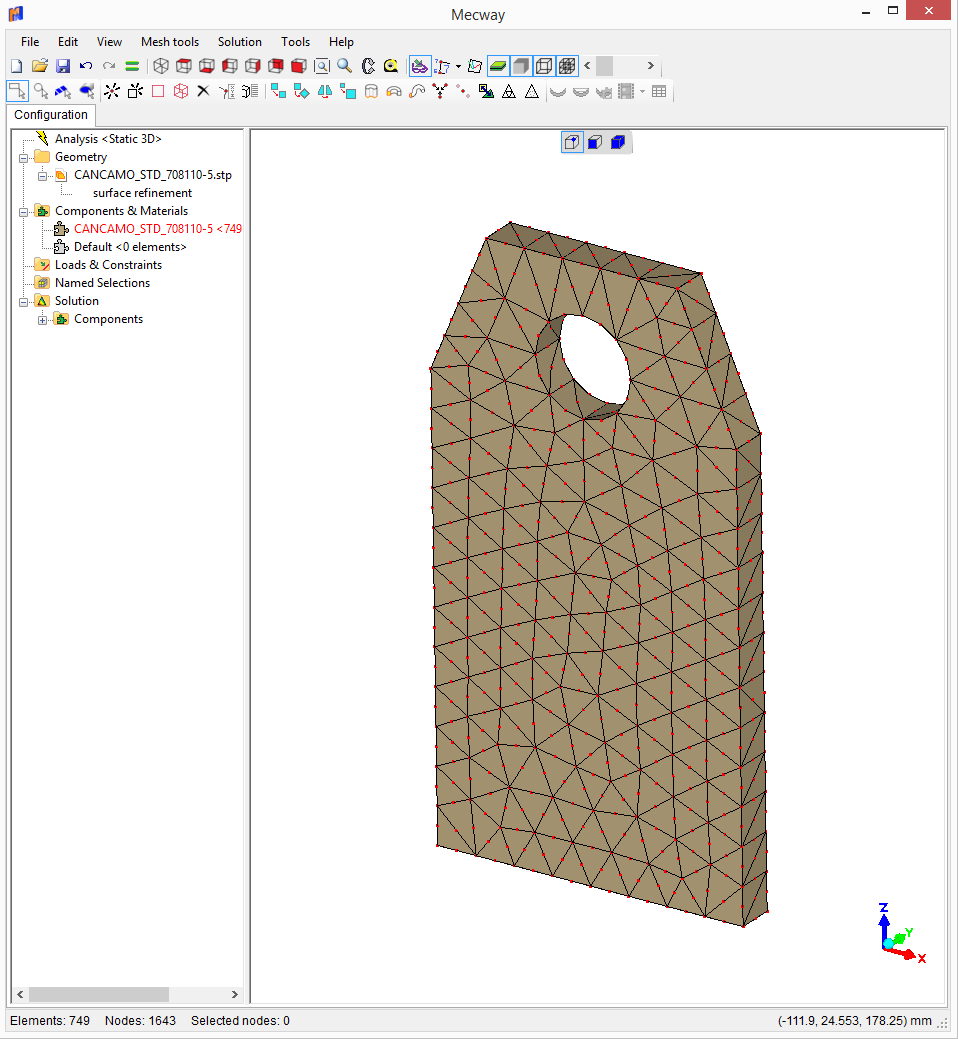Image resolution: width=958 pixels, height=1039 pixels.
Task: Activate the extrude tool icon
Action: 371,91
